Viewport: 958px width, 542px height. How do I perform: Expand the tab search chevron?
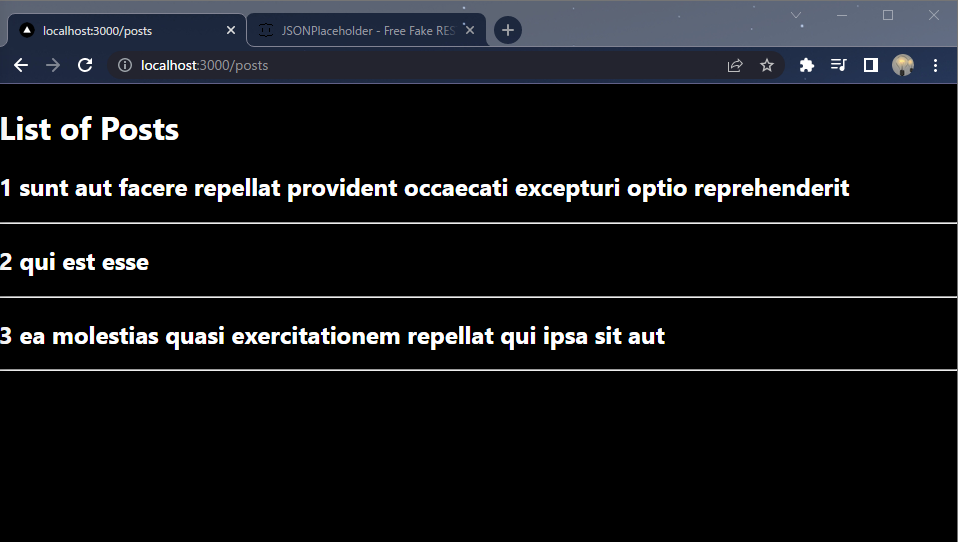pyautogui.click(x=795, y=15)
